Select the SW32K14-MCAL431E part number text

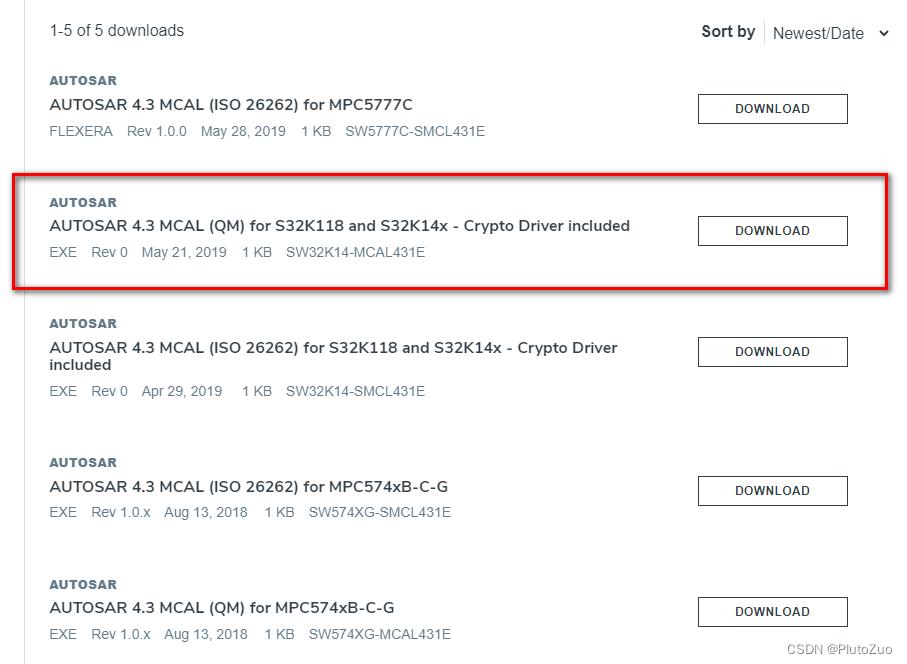pyautogui.click(x=355, y=252)
